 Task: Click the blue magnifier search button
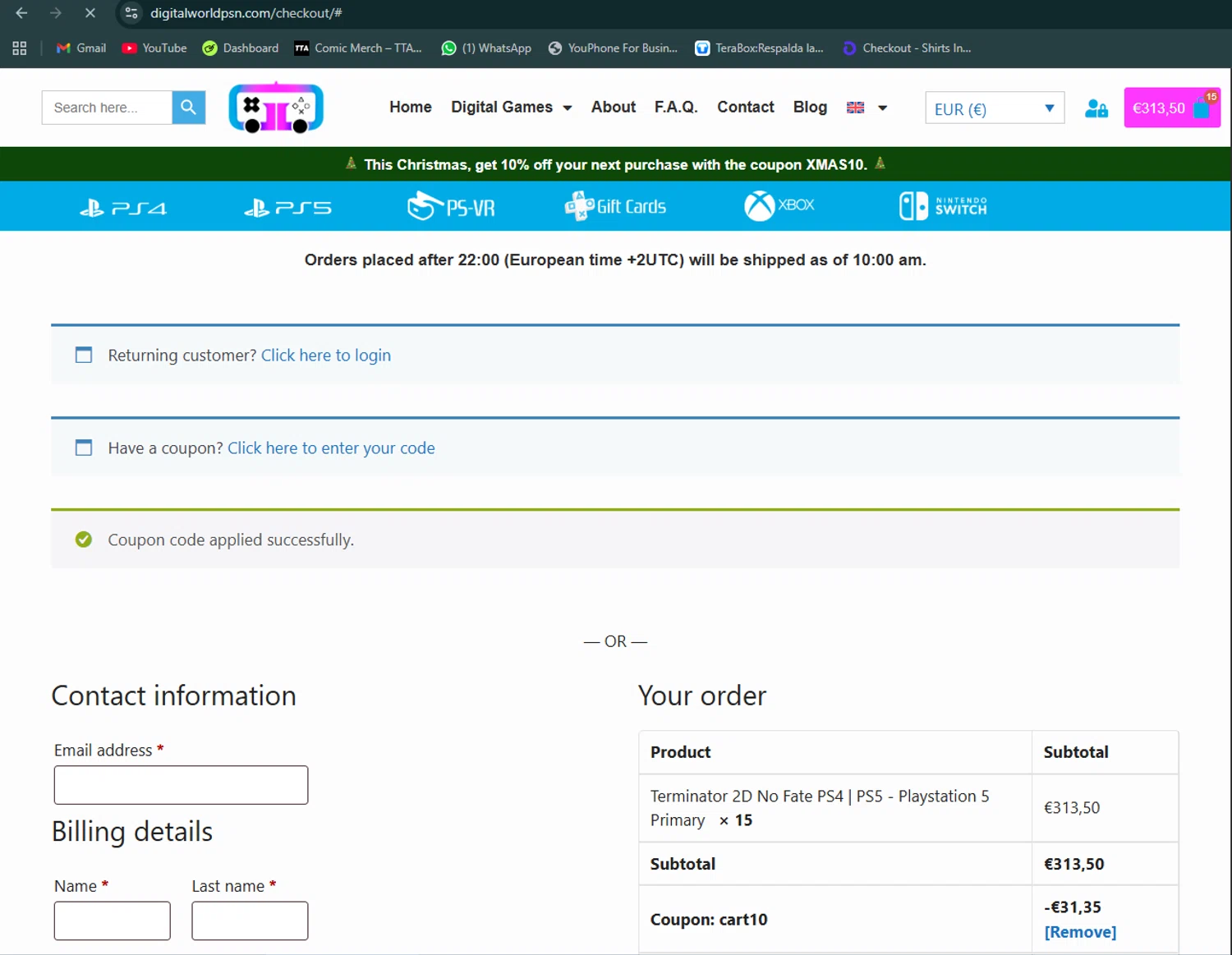pos(189,108)
